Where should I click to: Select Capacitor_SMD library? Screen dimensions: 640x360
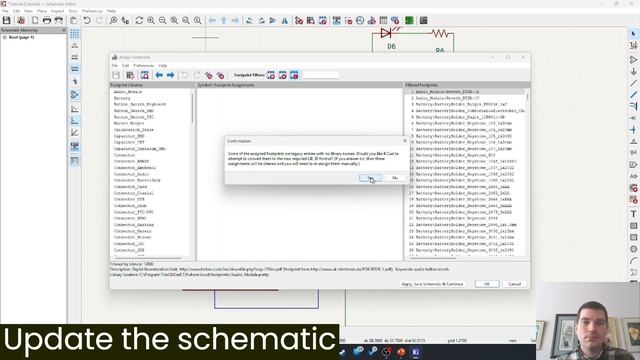(x=129, y=136)
